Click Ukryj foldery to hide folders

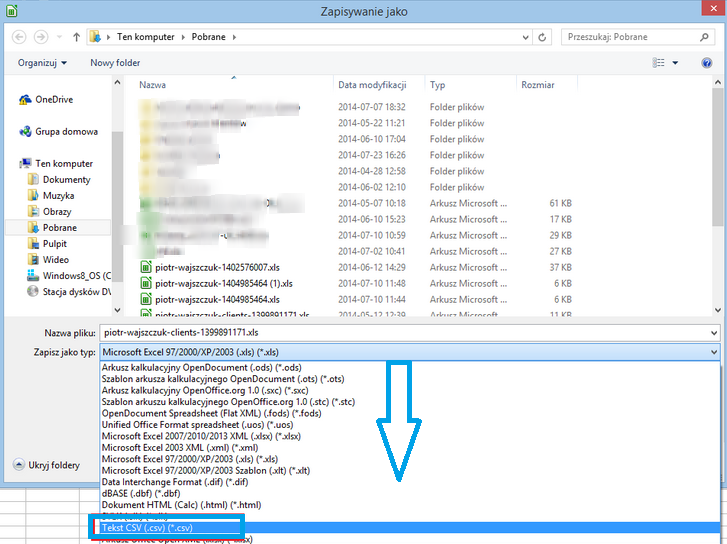tap(46, 465)
